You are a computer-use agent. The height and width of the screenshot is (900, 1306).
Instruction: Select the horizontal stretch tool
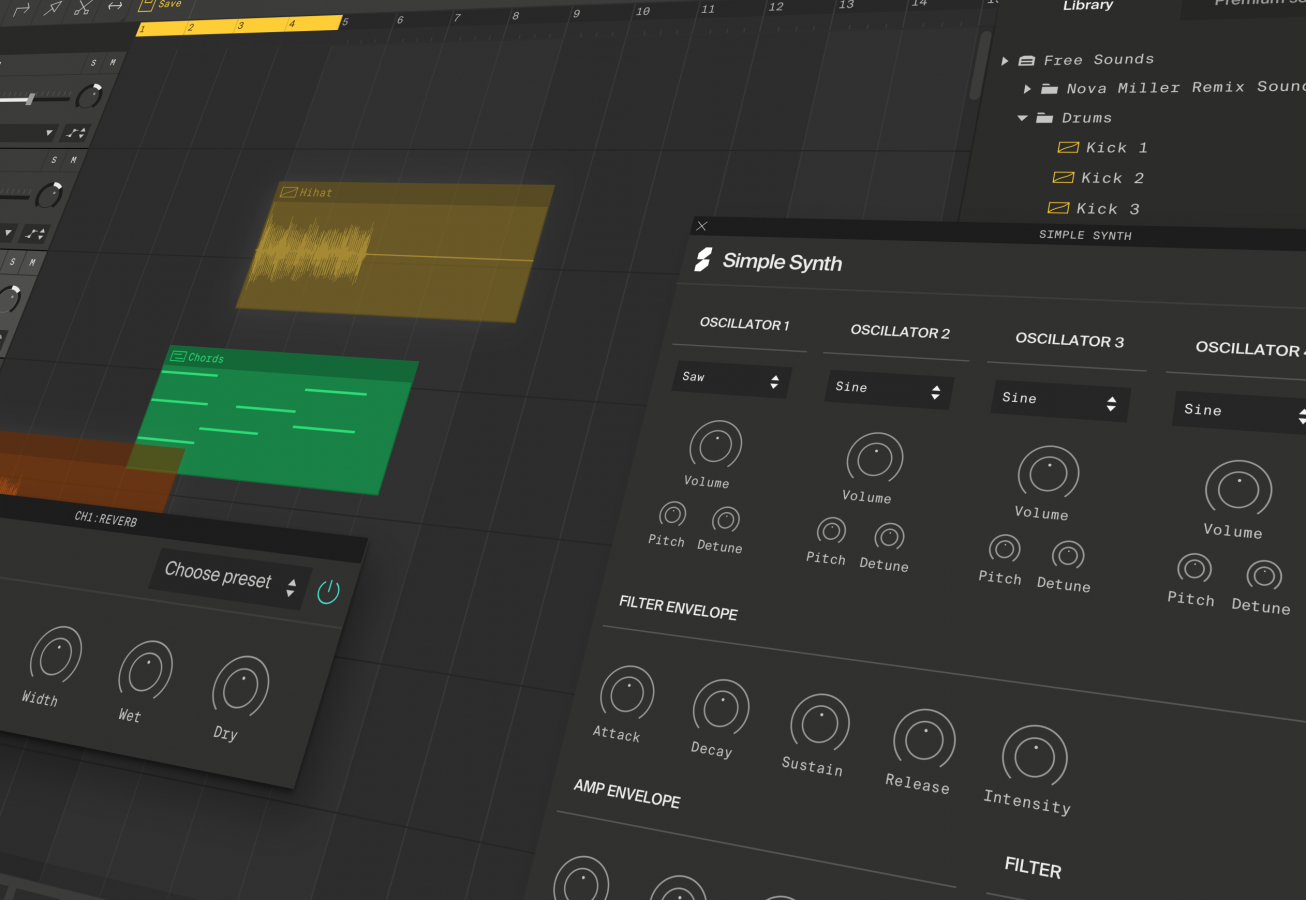coord(114,6)
